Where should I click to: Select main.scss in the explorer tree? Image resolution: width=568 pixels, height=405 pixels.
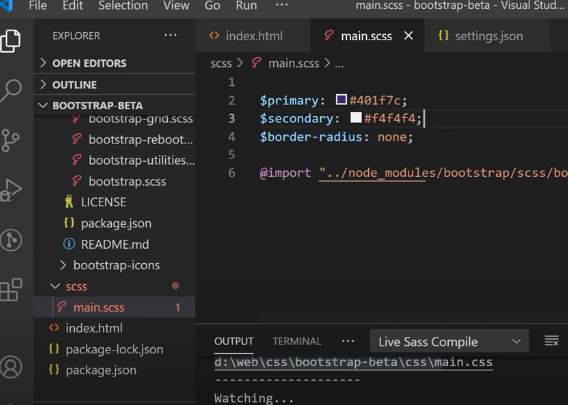coord(114,307)
